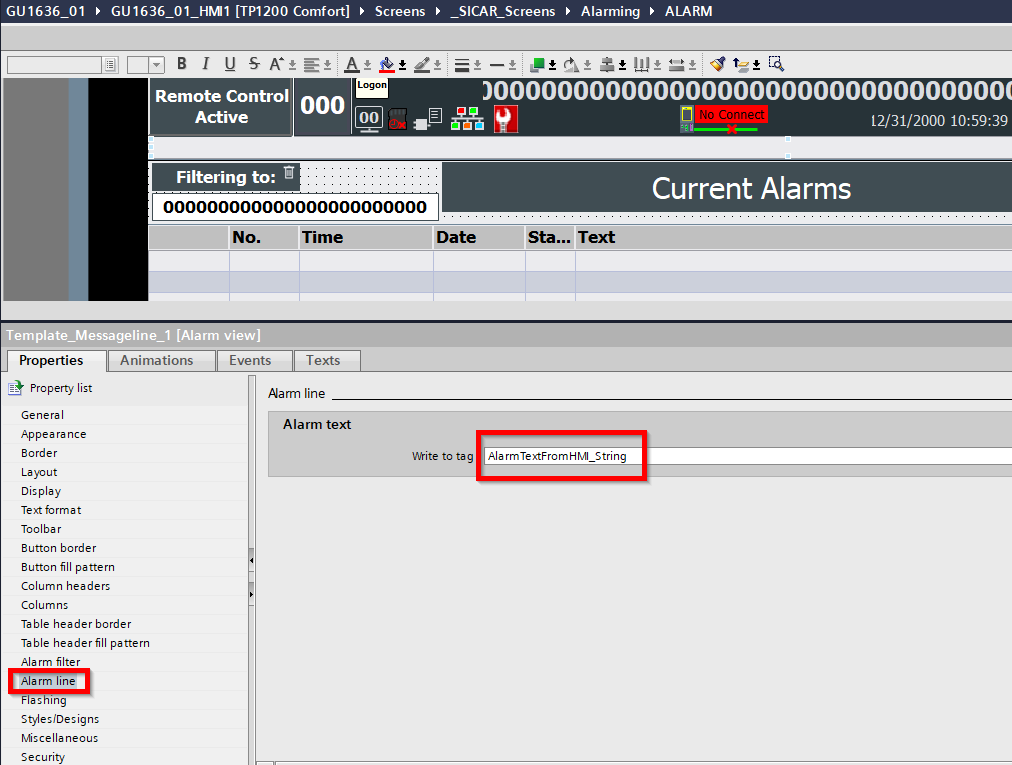Click the rotate object icon

point(571,65)
